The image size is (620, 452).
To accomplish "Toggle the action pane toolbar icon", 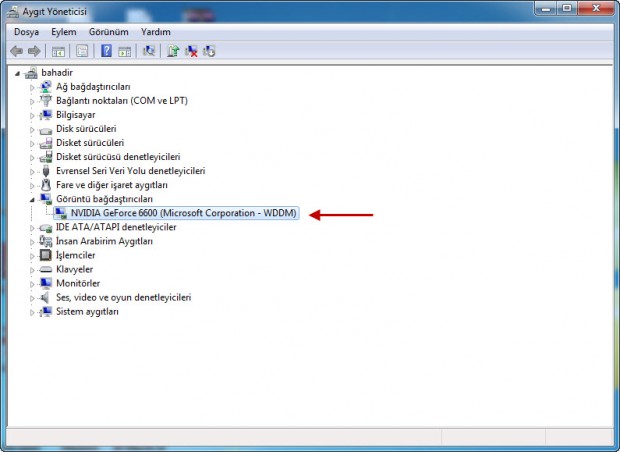I will (x=125, y=51).
